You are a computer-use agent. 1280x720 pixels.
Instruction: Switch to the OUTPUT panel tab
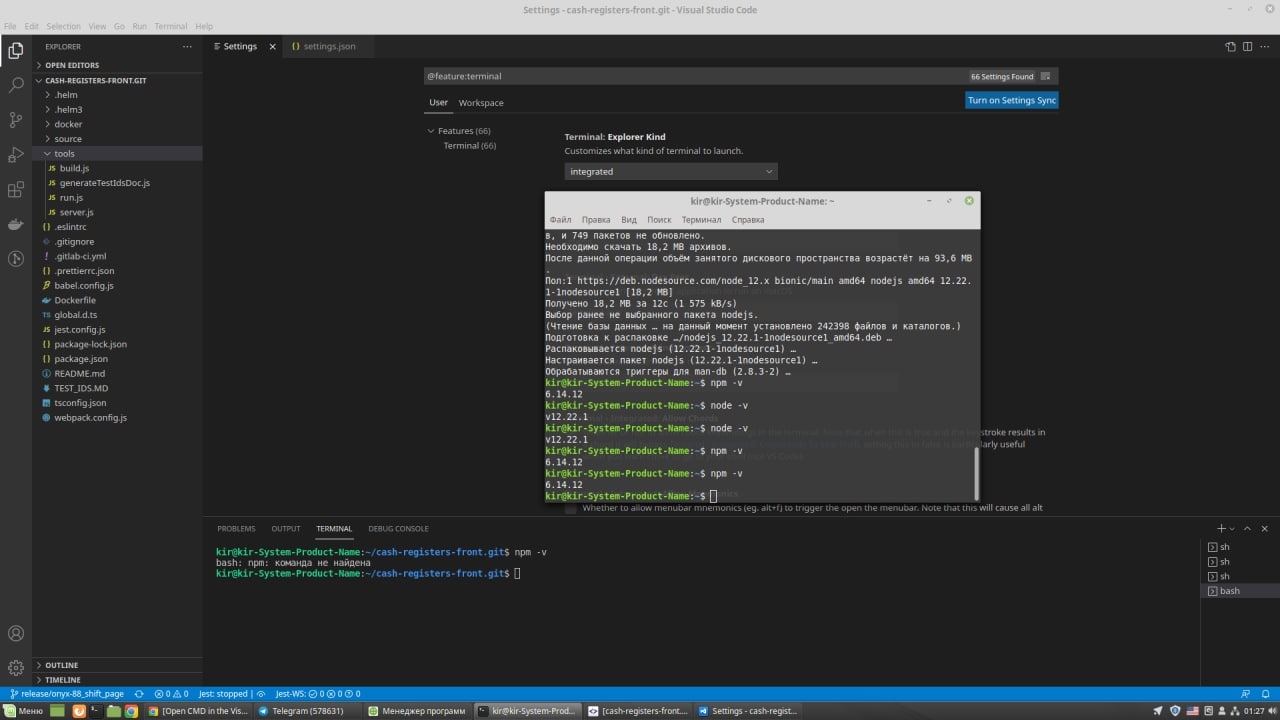click(x=286, y=529)
